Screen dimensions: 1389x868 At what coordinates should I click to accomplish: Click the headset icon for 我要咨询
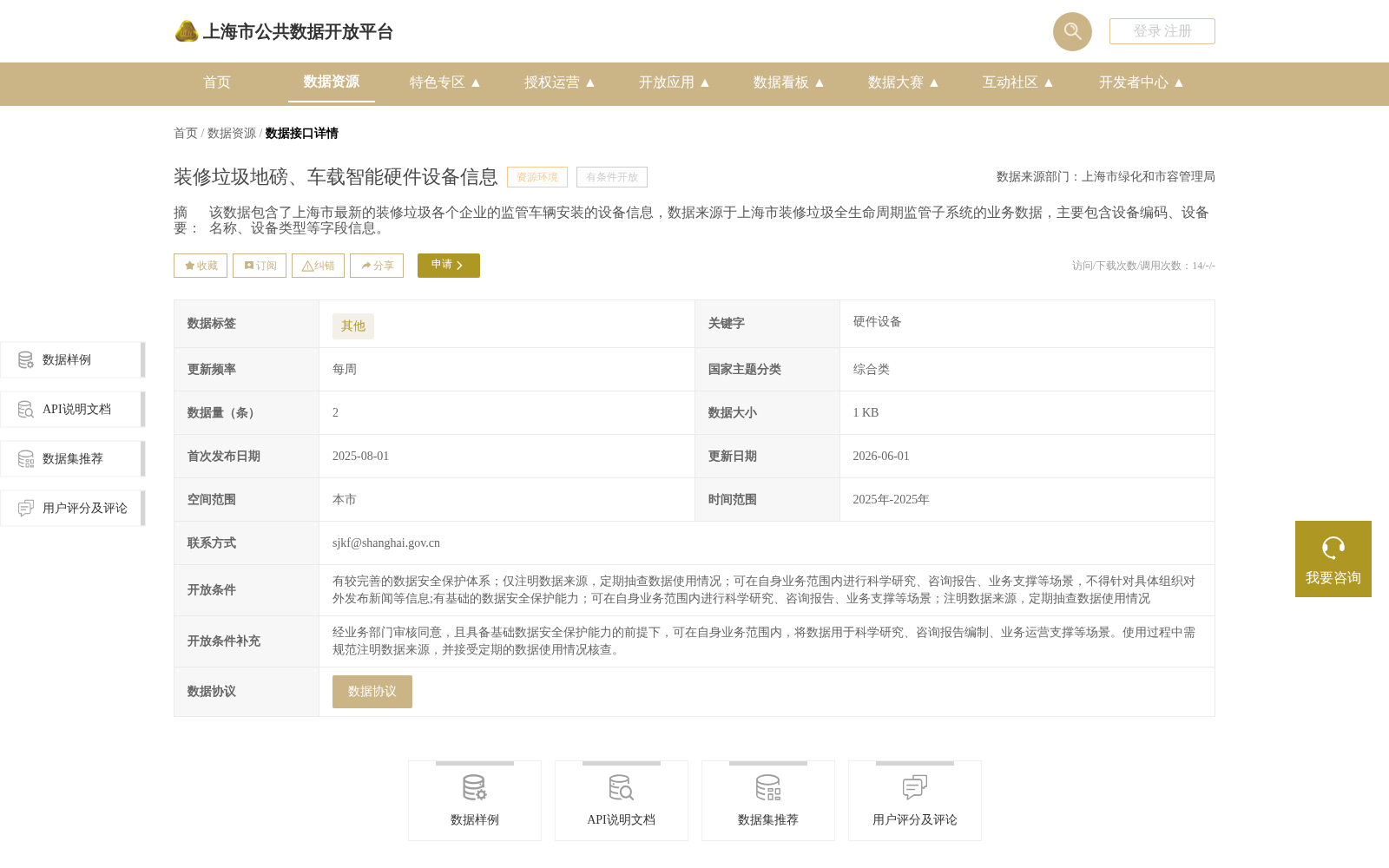[x=1333, y=548]
